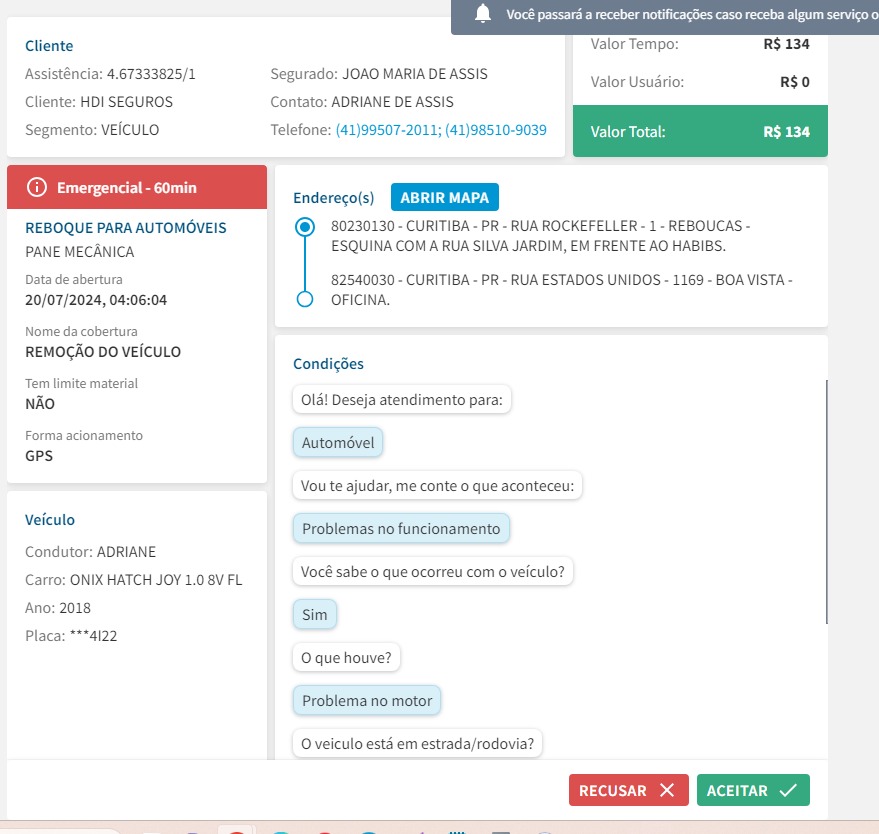Viewport: 879px width, 834px height.
Task: Accept the service with ACEITAR
Action: tap(753, 790)
